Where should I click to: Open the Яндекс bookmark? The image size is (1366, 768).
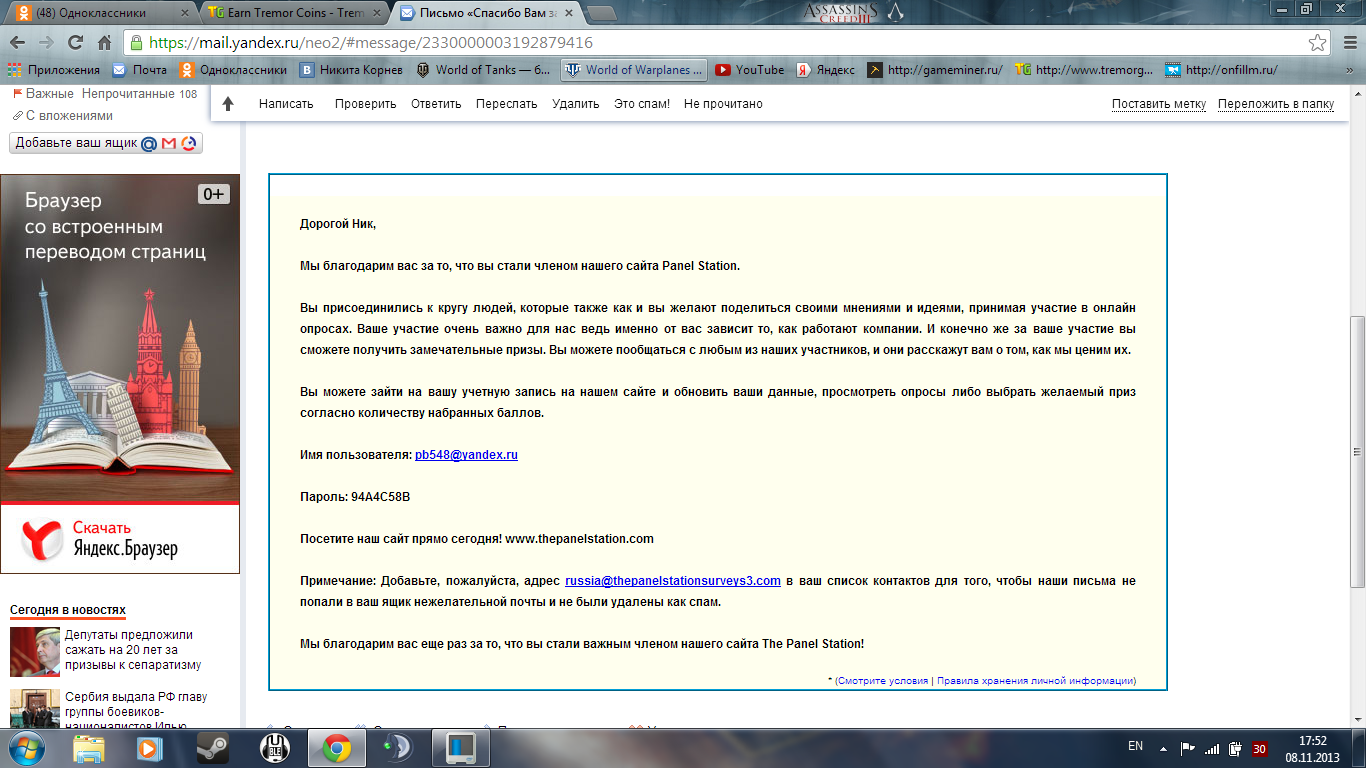coord(826,70)
